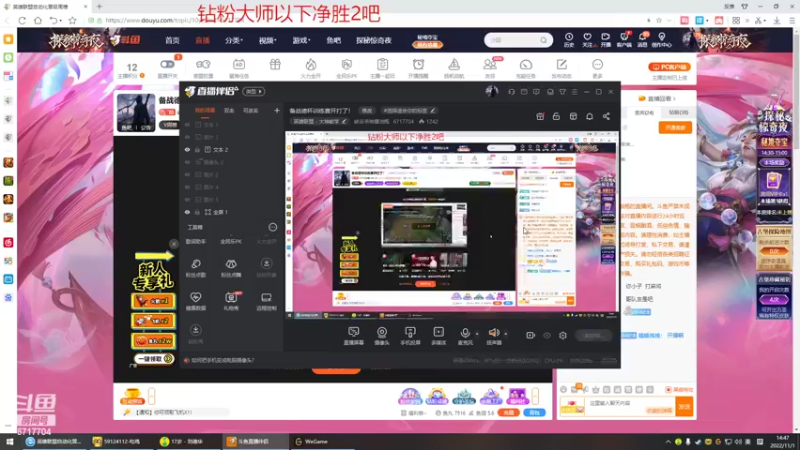Screen dimensions: 800x450
Task: Click PC客户端 orange button
Action: pyautogui.click(x=669, y=67)
